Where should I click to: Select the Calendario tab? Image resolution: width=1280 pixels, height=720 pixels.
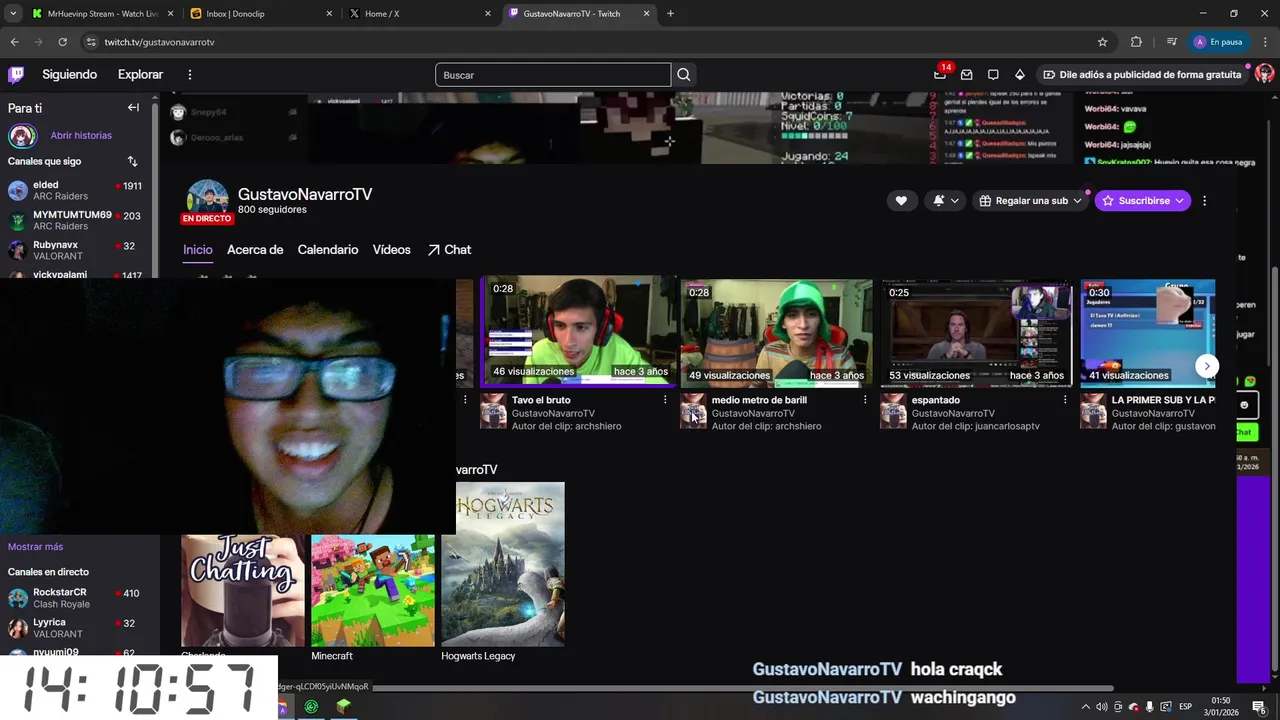point(328,250)
